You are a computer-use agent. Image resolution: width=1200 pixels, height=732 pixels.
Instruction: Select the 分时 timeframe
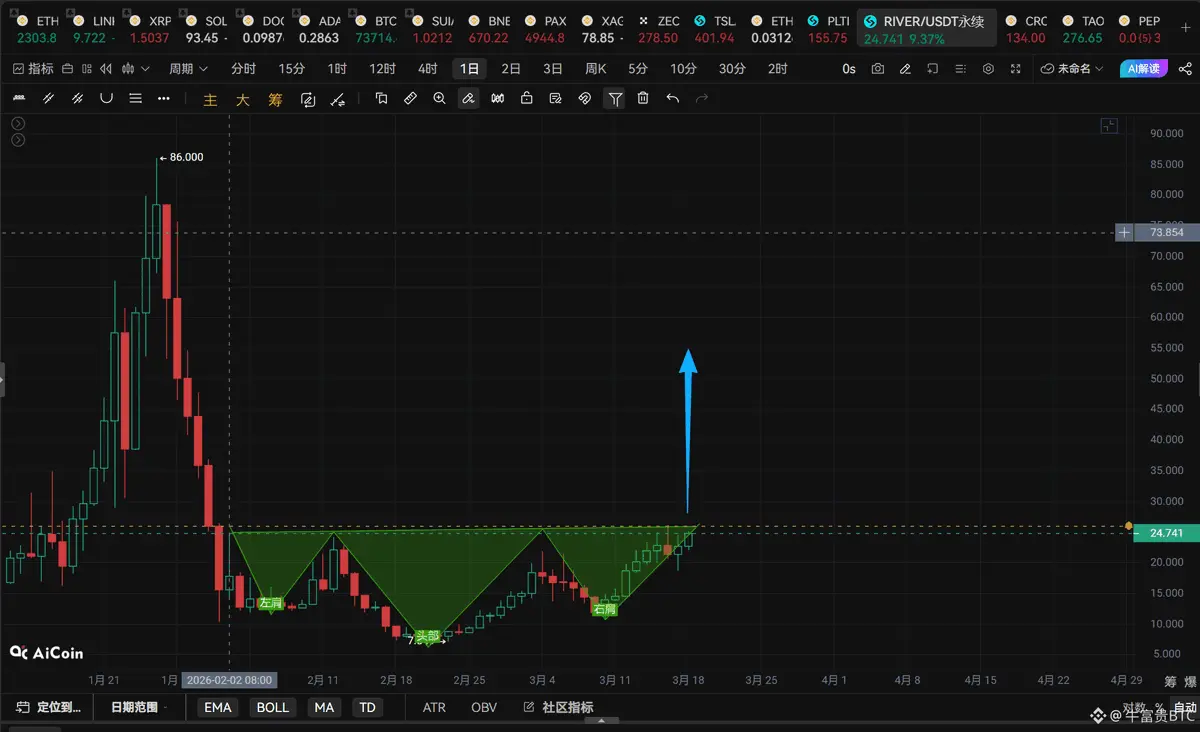243,69
